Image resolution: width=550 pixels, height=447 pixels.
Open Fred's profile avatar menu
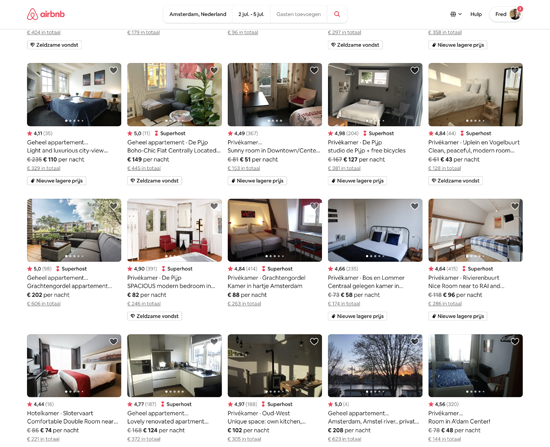pos(515,14)
